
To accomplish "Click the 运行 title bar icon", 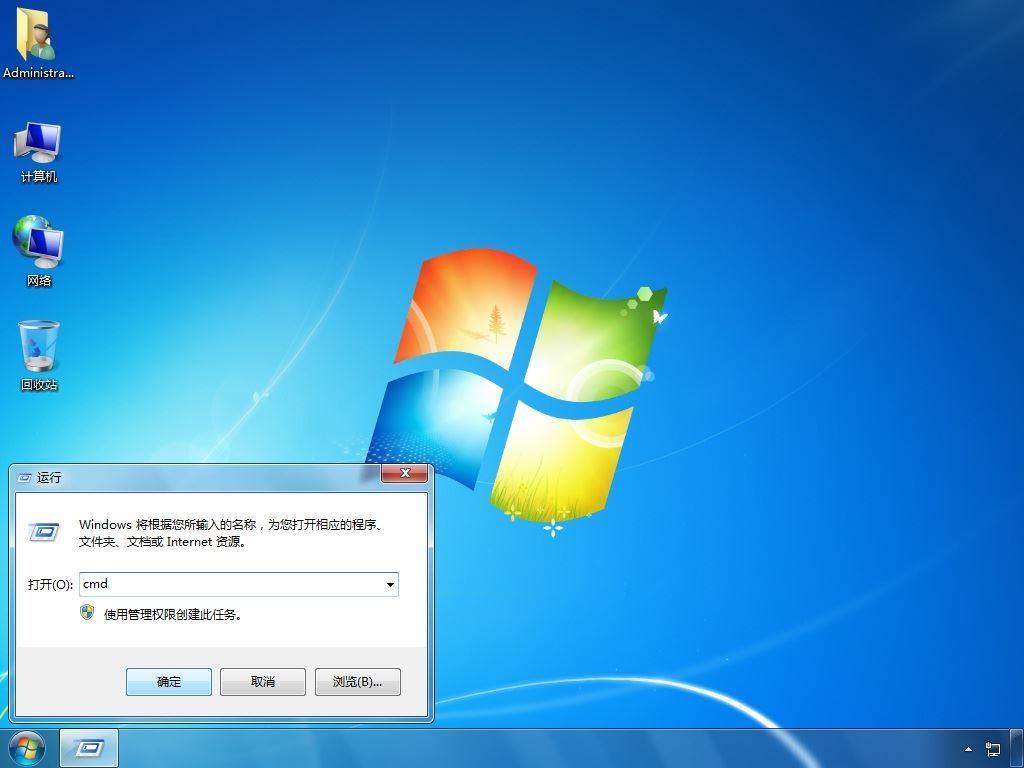I will [24, 478].
